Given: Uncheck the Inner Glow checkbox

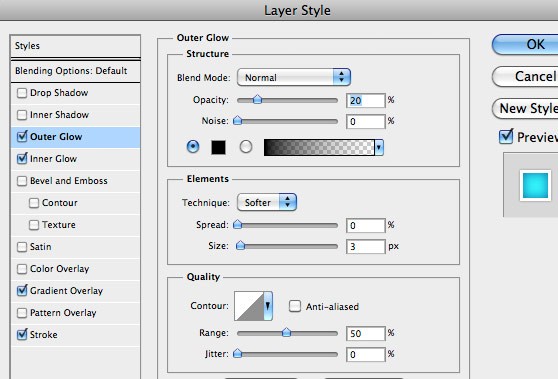Looking at the screenshot, I should point(22,159).
